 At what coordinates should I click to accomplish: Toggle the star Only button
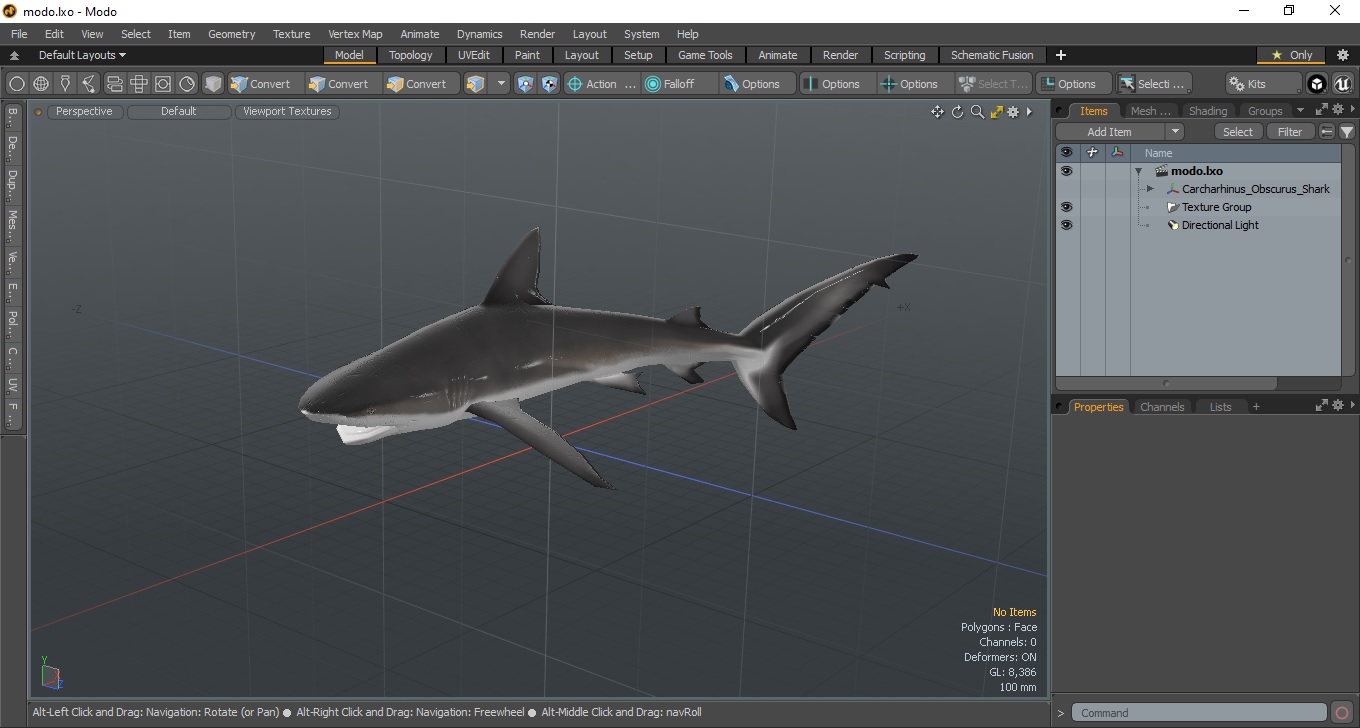click(x=1291, y=55)
